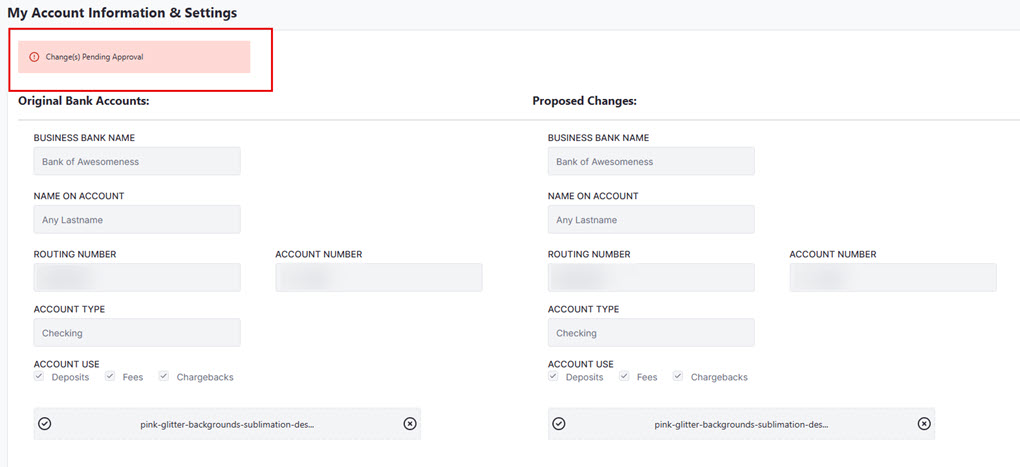
Task: Click the original Name on Account field
Action: pos(137,219)
